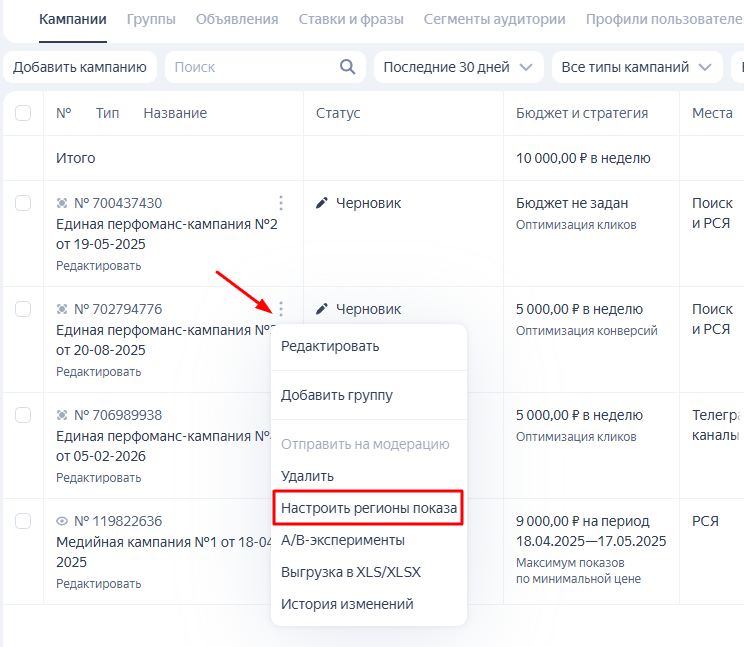Screen dimensions: 744x647
Task: Click campaign type icon beside № 706989938
Action: click(x=63, y=415)
